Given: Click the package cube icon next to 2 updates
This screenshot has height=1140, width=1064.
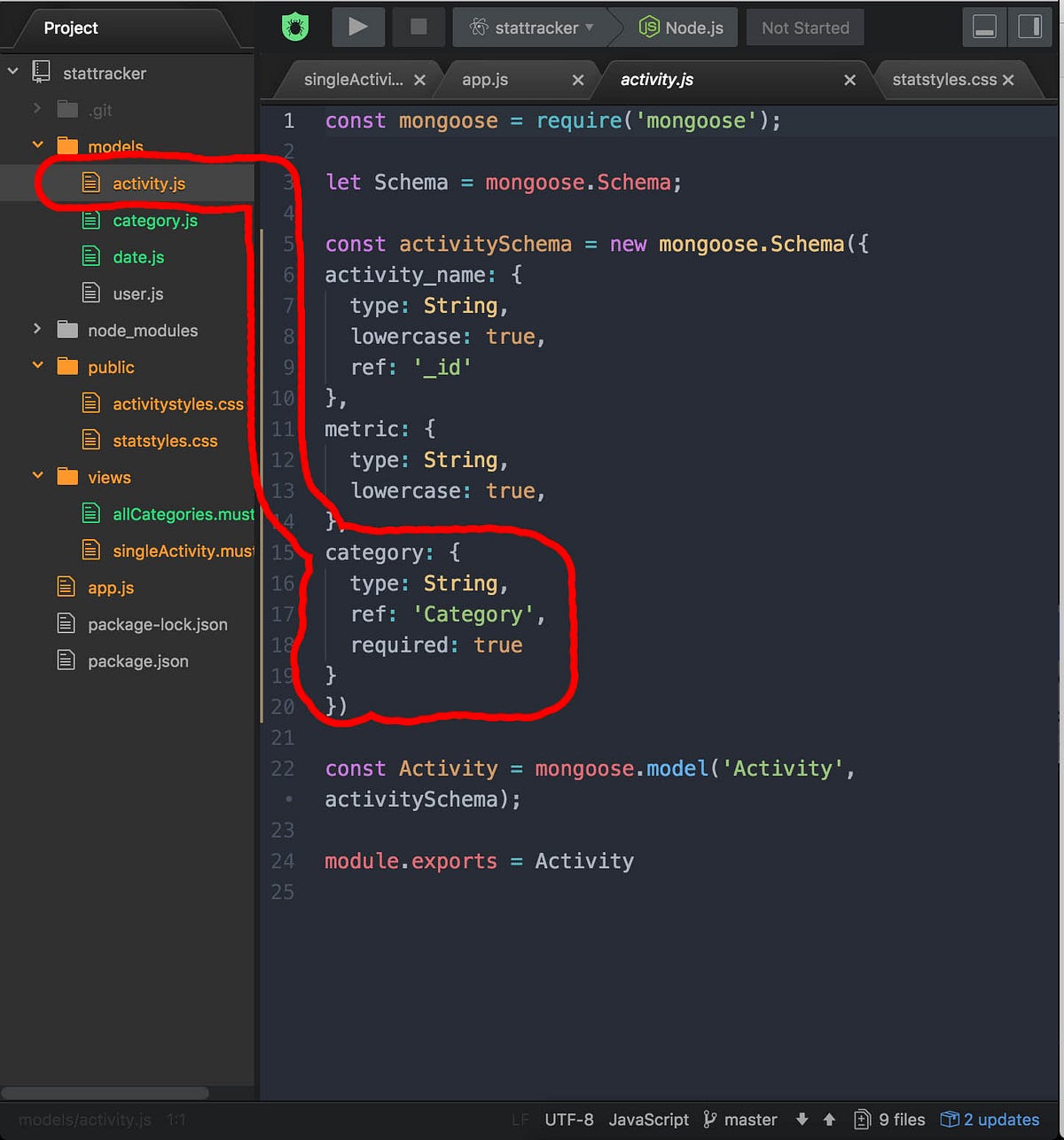Looking at the screenshot, I should click(x=949, y=1119).
